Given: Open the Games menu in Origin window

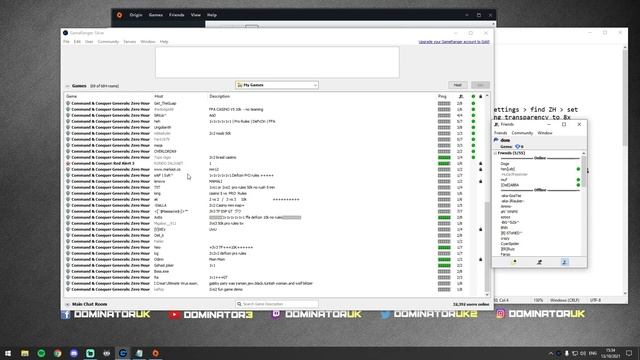Looking at the screenshot, I should (x=156, y=15).
